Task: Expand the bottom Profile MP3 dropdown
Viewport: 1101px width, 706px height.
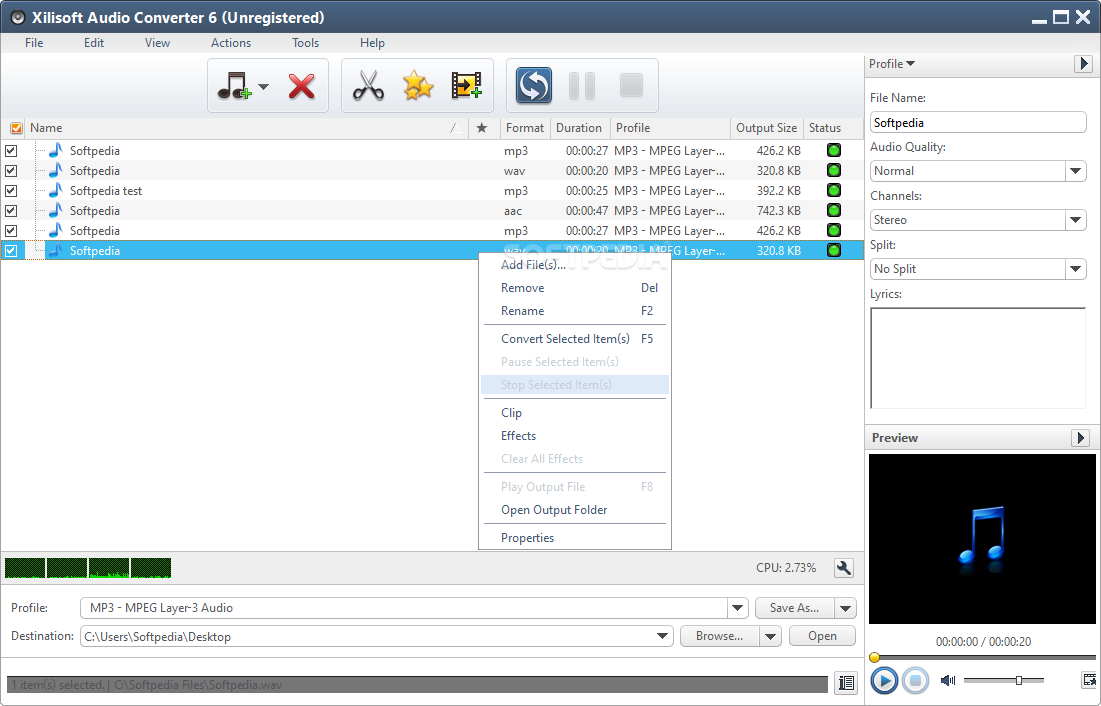Action: point(737,608)
